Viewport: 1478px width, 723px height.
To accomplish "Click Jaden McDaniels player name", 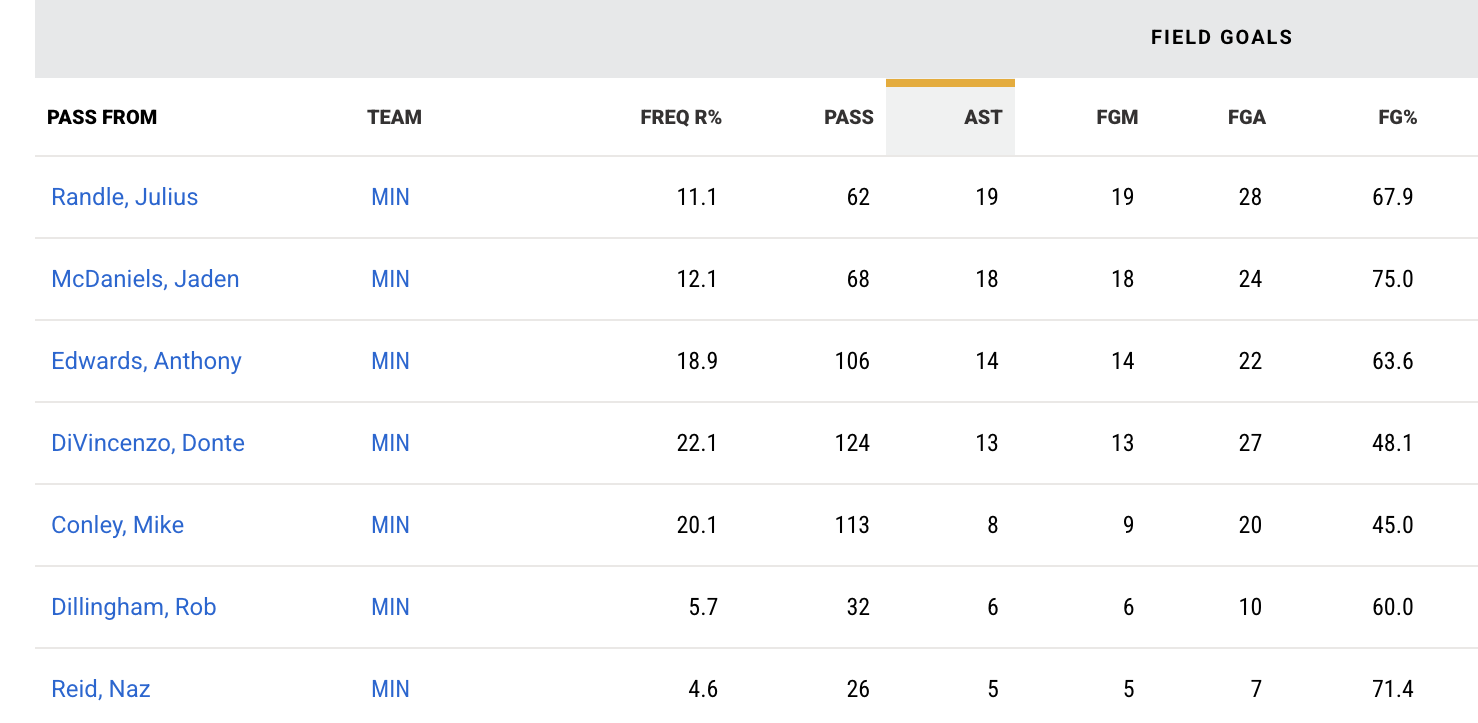I will click(145, 279).
